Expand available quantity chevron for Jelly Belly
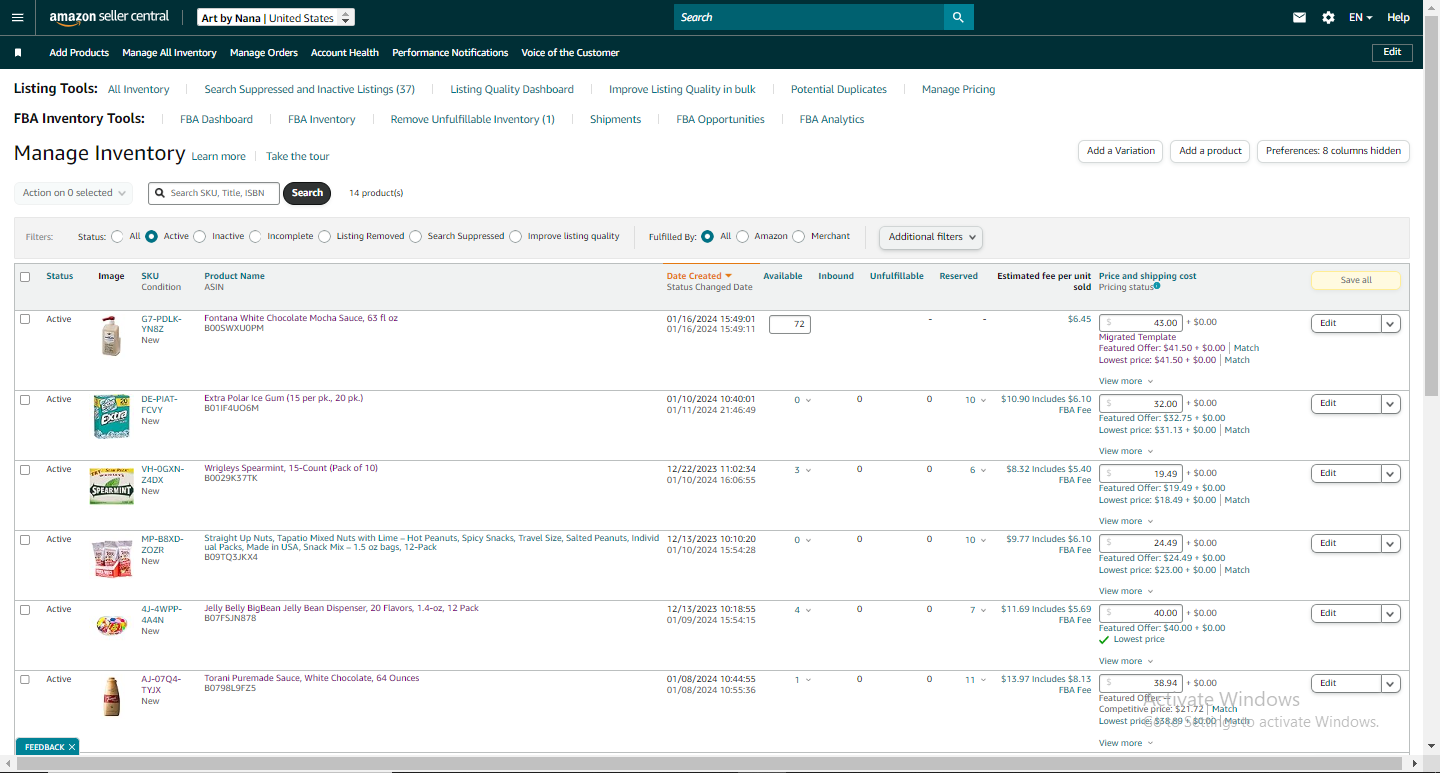This screenshot has width=1440, height=773. pyautogui.click(x=807, y=610)
